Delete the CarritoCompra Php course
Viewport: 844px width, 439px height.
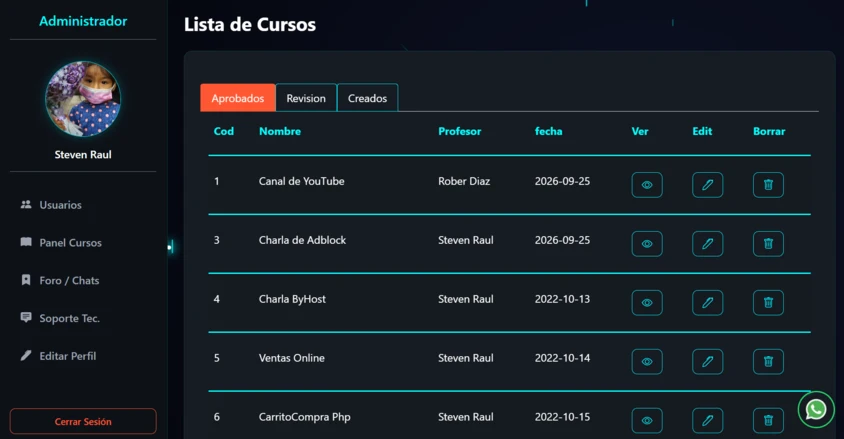(768, 421)
